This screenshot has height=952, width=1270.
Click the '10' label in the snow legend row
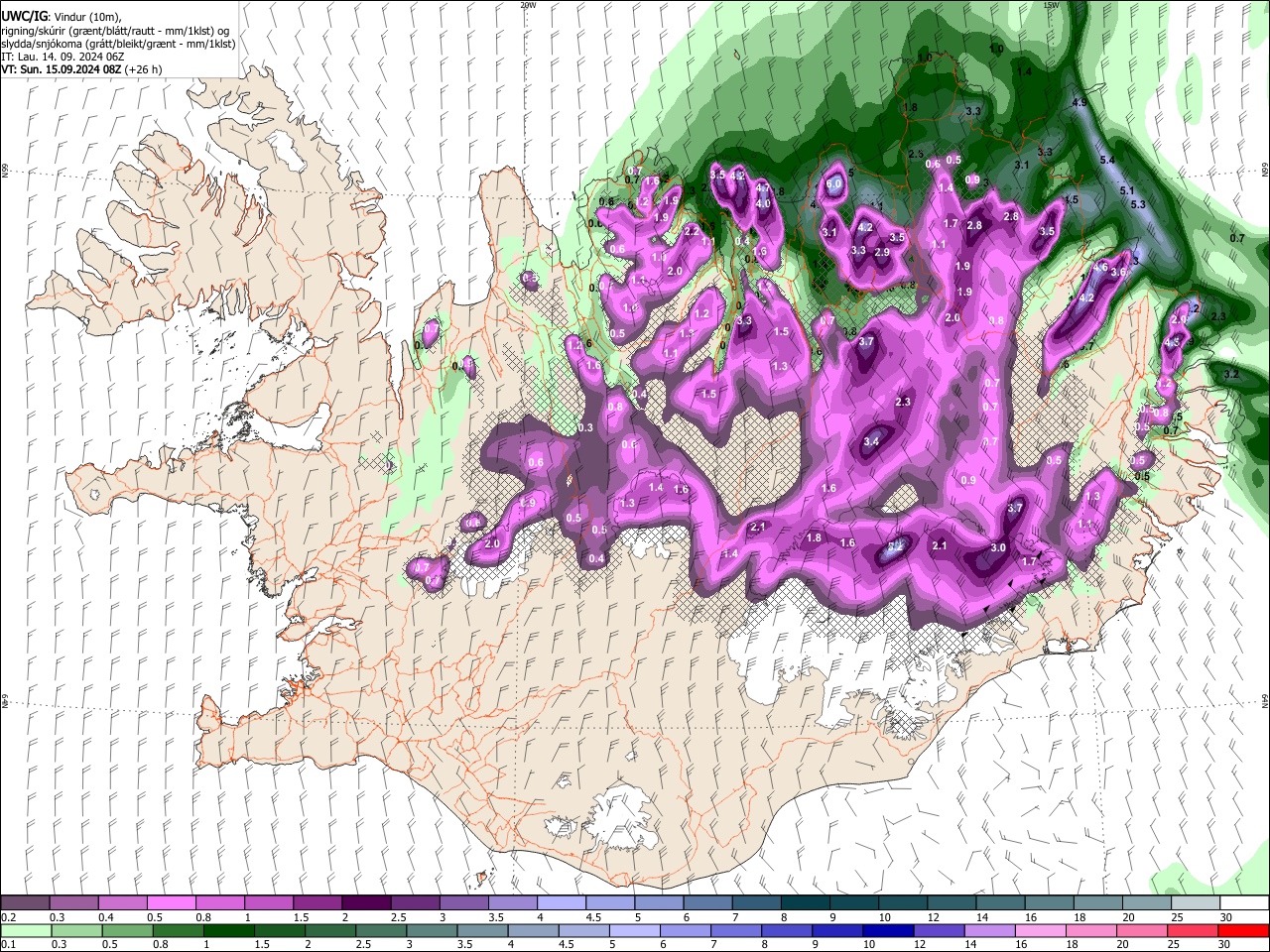(883, 917)
